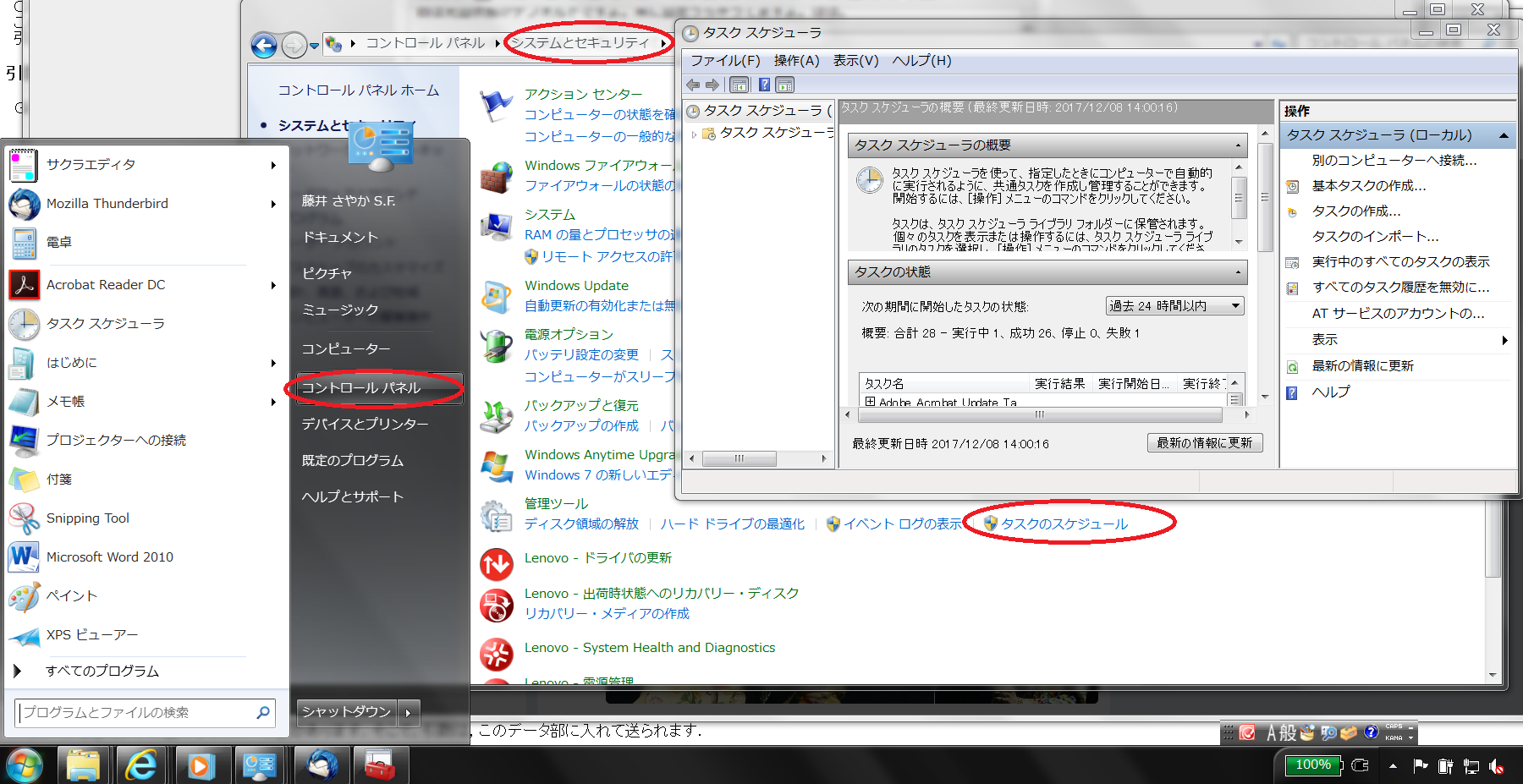Show hidden system tray icons arrow
The width and height of the screenshot is (1523, 784).
click(x=1393, y=766)
